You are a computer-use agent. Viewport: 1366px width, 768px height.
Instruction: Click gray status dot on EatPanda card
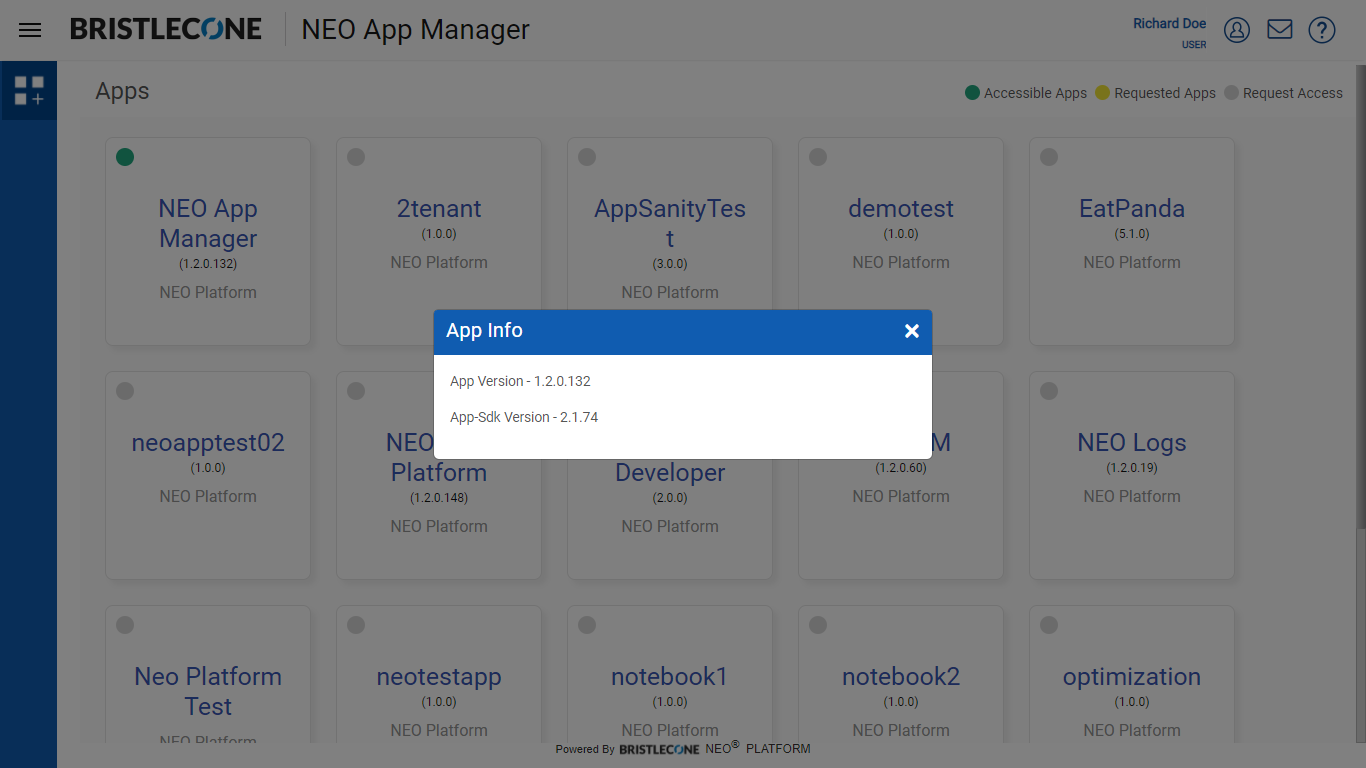pos(1049,157)
